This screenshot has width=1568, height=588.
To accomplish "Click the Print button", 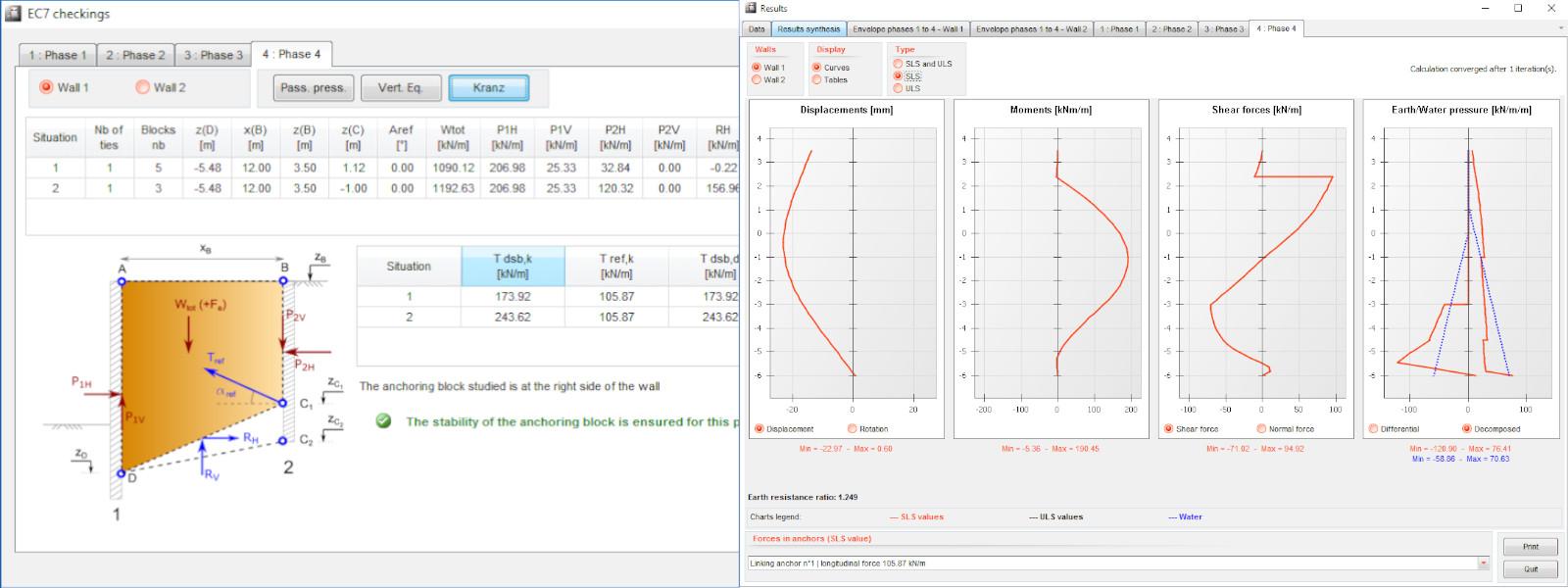I will click(x=1530, y=546).
